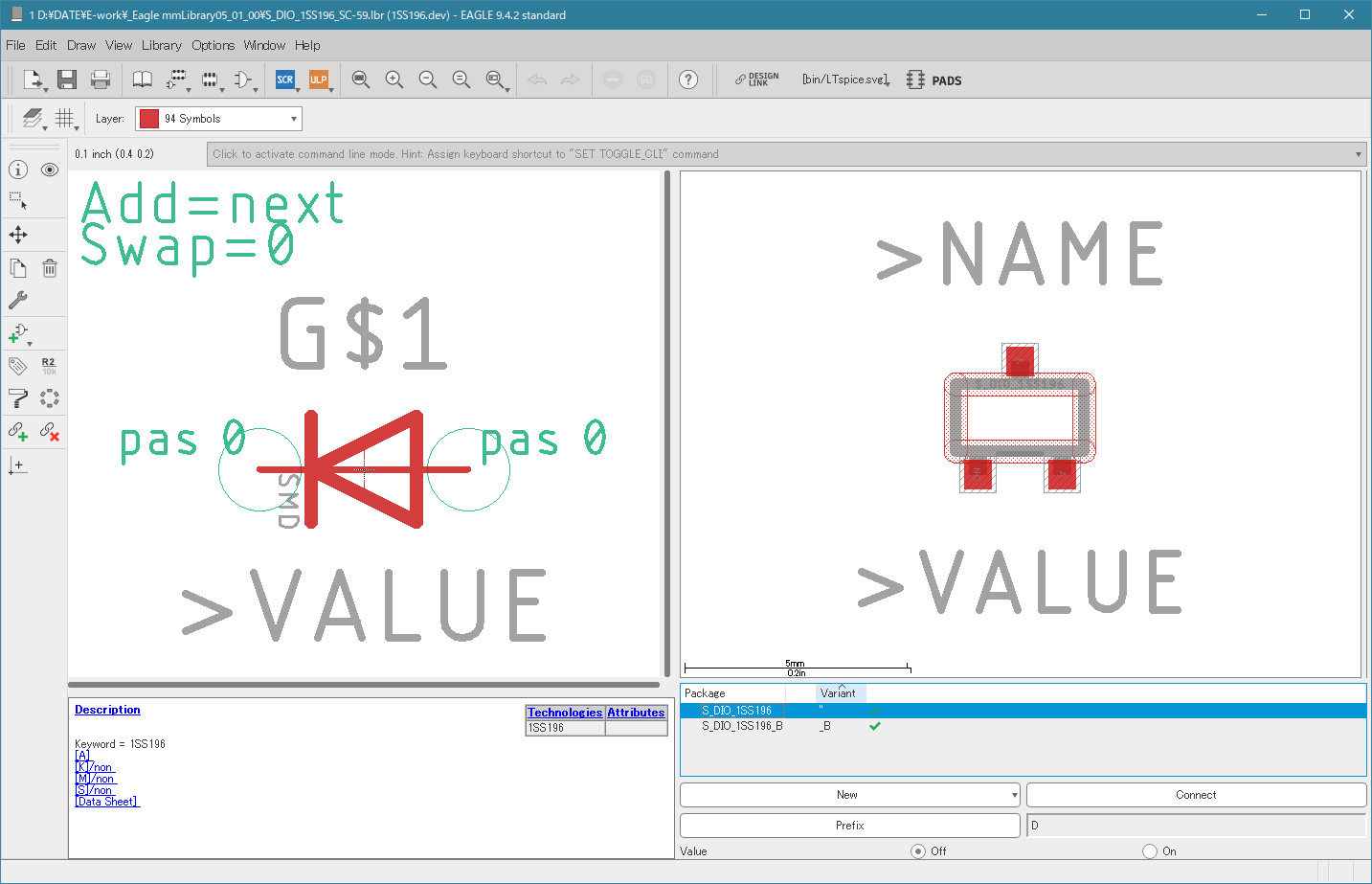Open the Options menu
This screenshot has height=884, width=1372.
tap(213, 45)
